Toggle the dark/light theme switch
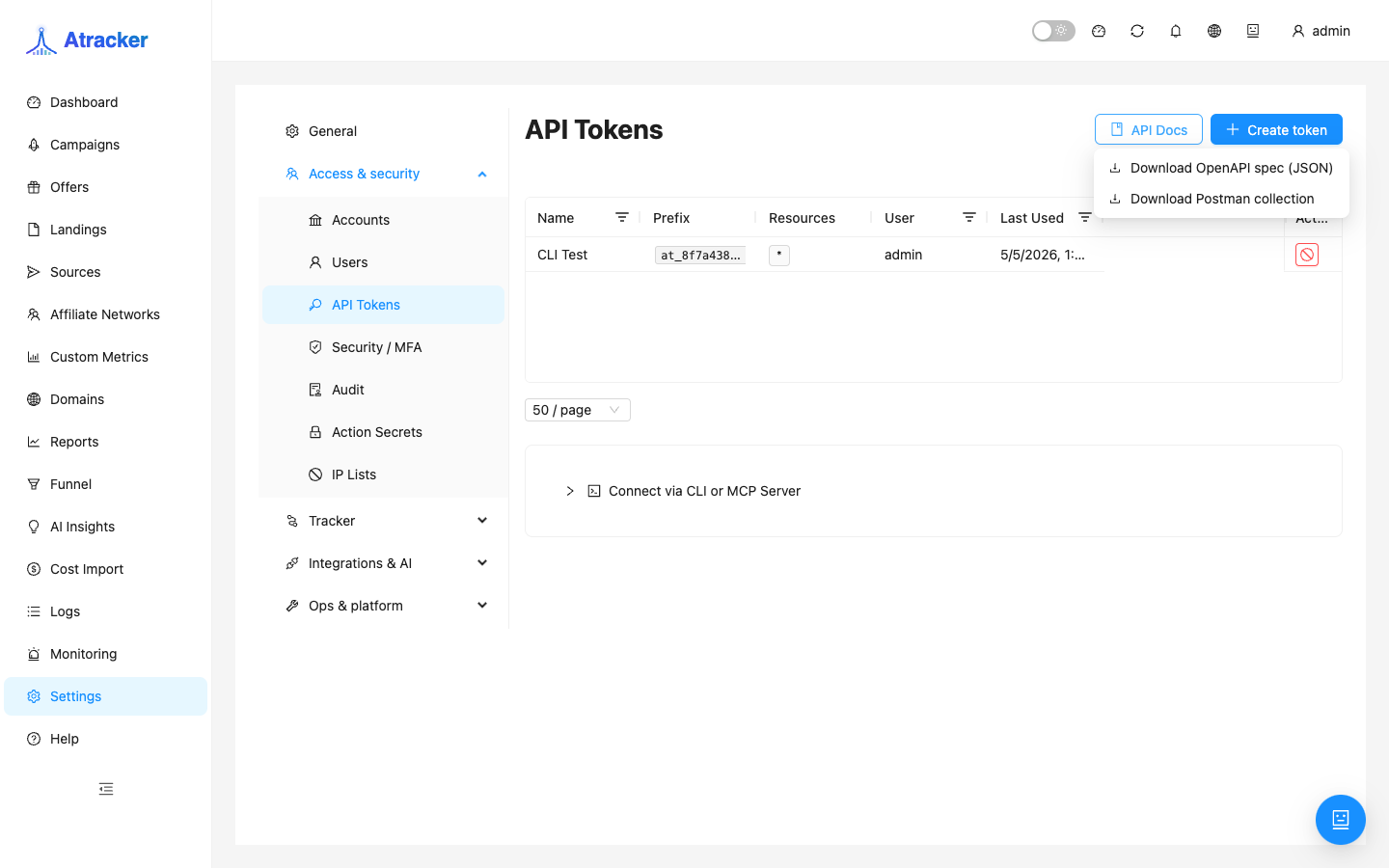Image resolution: width=1389 pixels, height=868 pixels. pos(1053,31)
